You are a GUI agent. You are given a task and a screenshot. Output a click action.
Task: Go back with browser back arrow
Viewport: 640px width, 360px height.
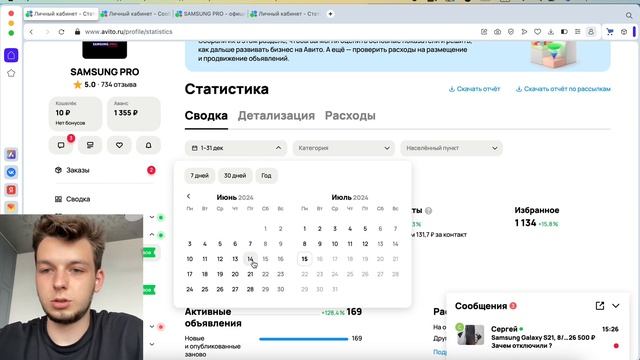point(31,32)
